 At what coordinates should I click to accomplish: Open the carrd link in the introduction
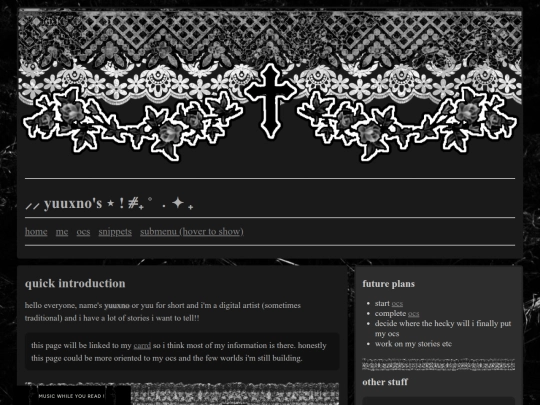click(142, 345)
